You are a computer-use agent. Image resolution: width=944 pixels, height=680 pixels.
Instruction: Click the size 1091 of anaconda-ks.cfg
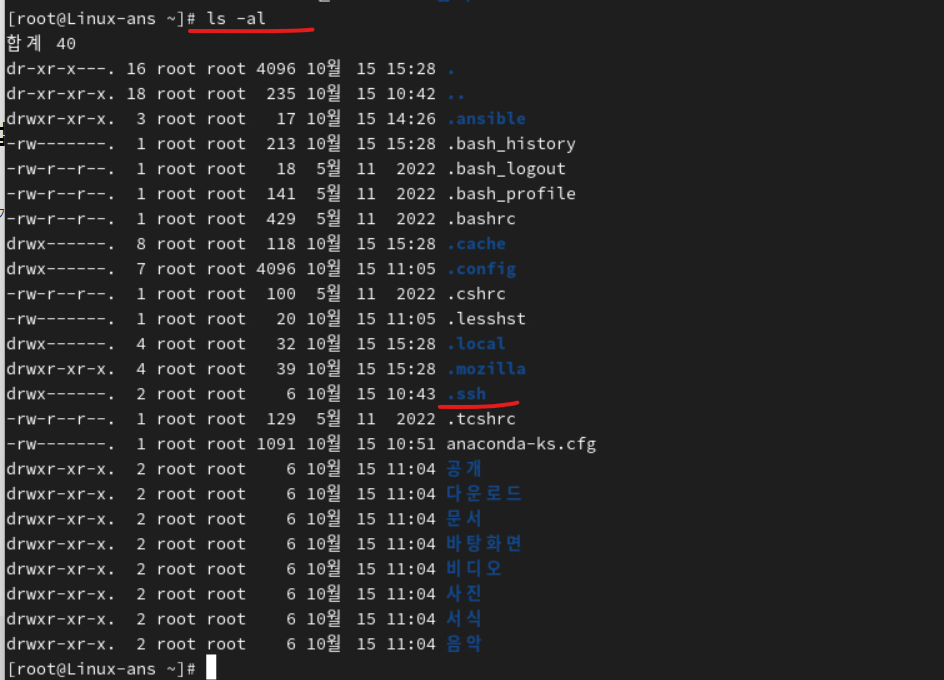pyautogui.click(x=276, y=444)
